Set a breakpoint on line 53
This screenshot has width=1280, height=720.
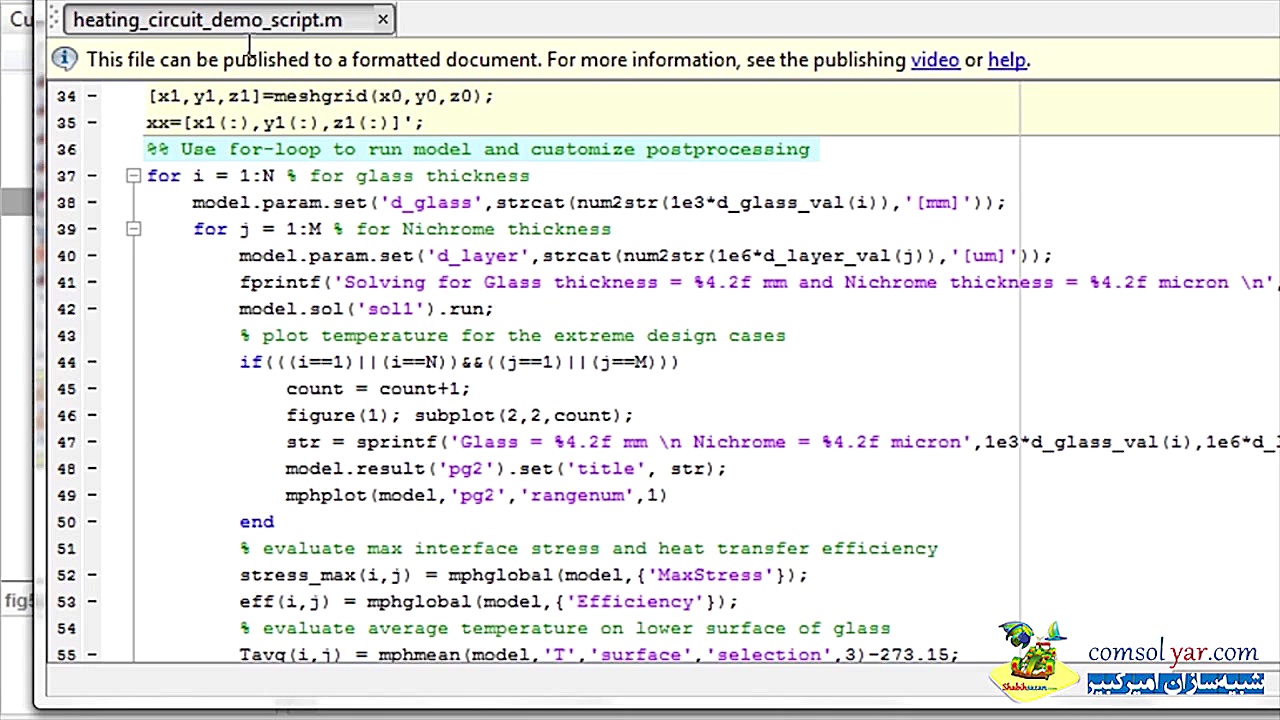pos(92,602)
